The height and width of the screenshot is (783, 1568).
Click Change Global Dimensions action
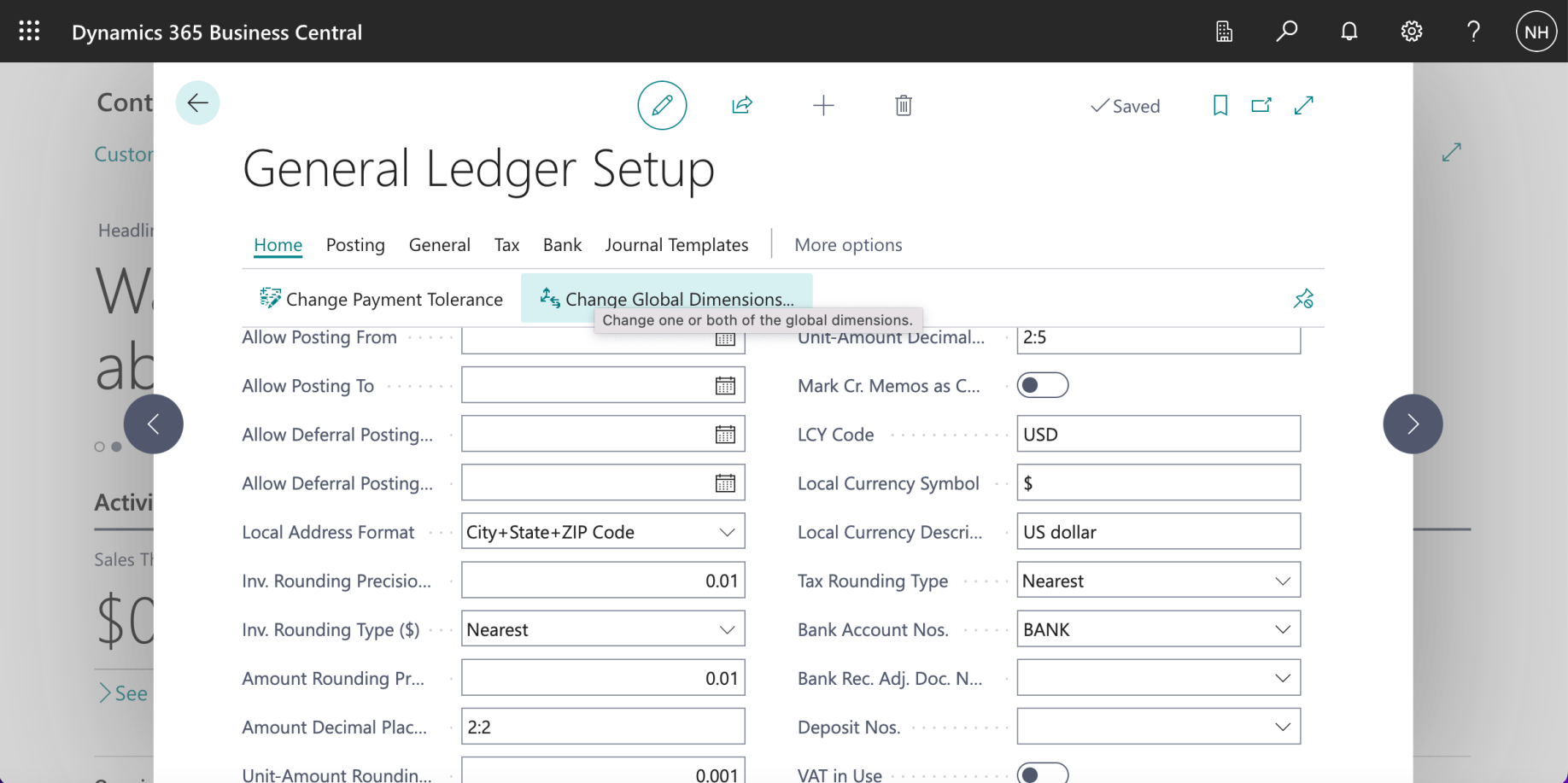[666, 298]
